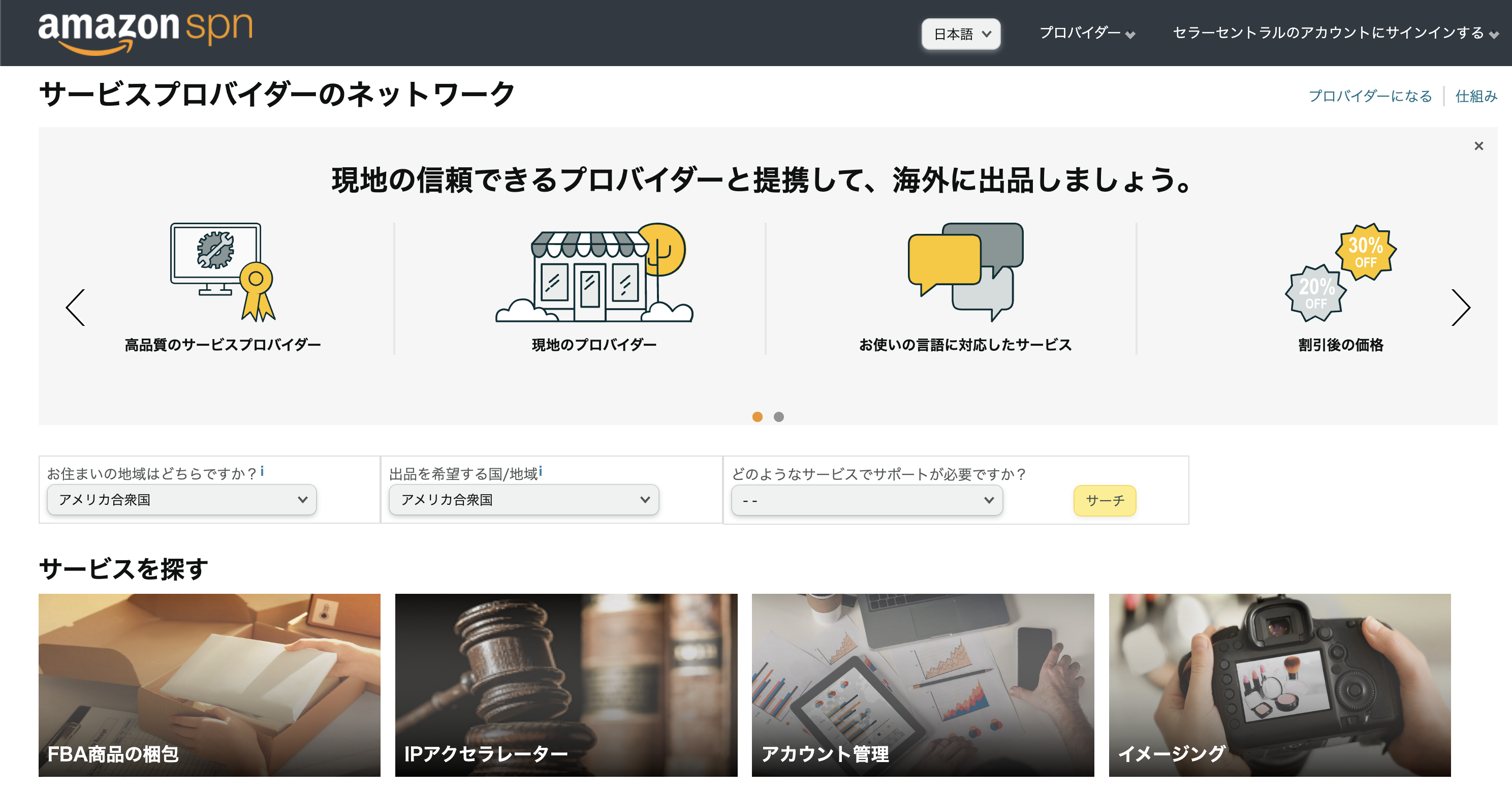Open the 日本語 language dropdown
Viewport: 1512px width, 788px height.
(961, 34)
